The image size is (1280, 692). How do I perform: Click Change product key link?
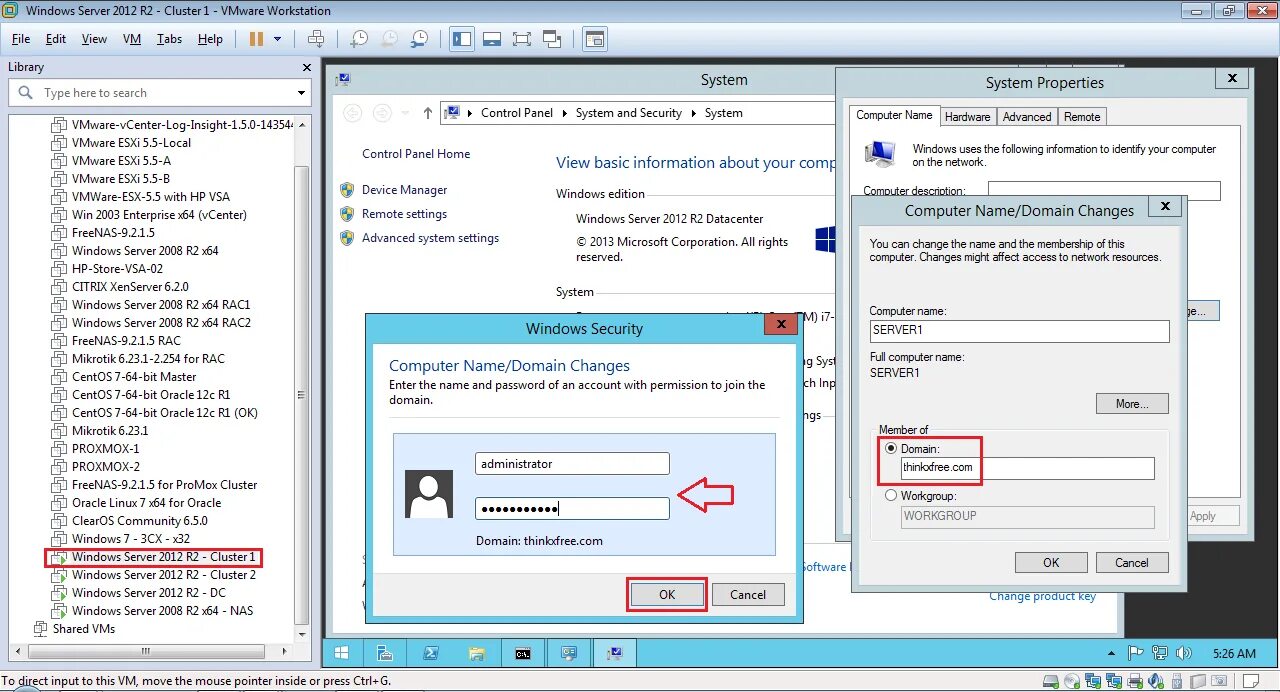(1042, 596)
